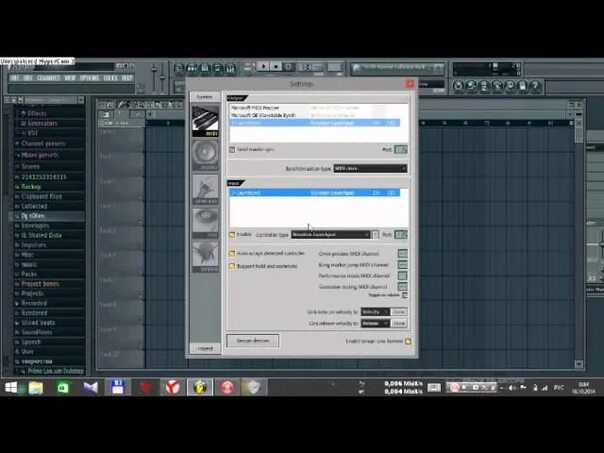The image size is (604, 453).
Task: Stop playback with the Stop button
Action: click(276, 67)
